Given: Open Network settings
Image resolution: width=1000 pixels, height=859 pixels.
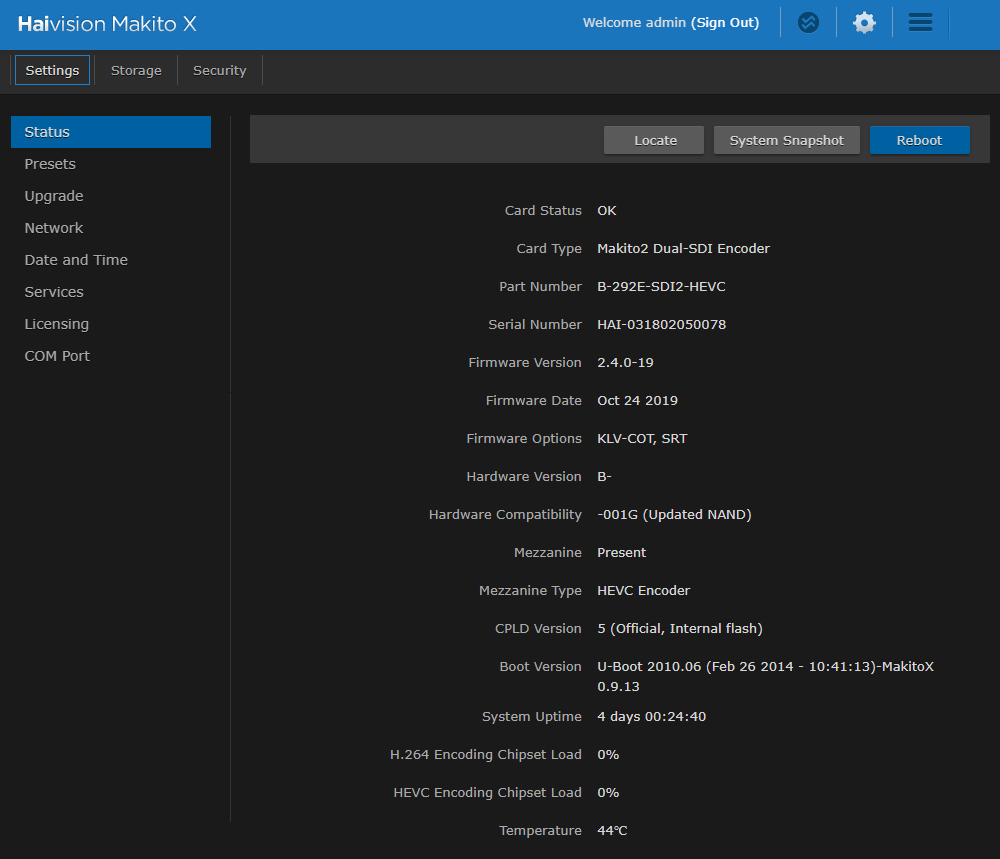Looking at the screenshot, I should 53,227.
